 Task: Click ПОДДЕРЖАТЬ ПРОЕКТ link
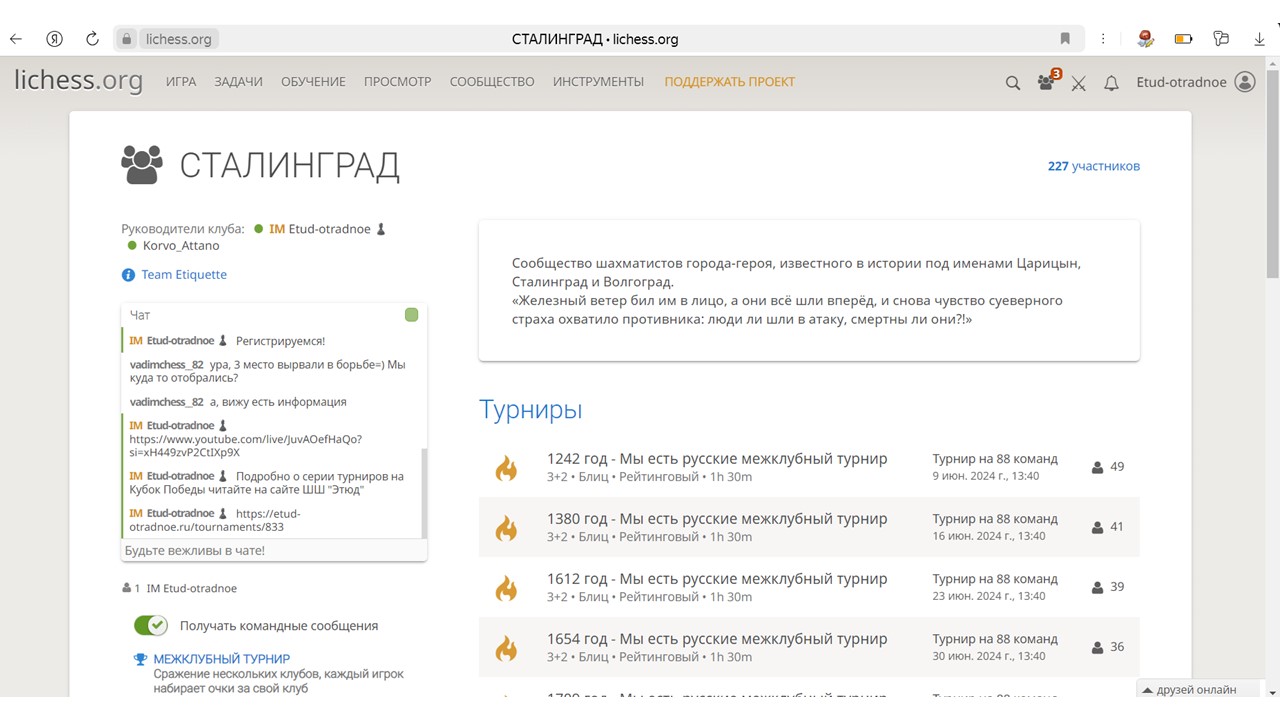click(x=730, y=82)
